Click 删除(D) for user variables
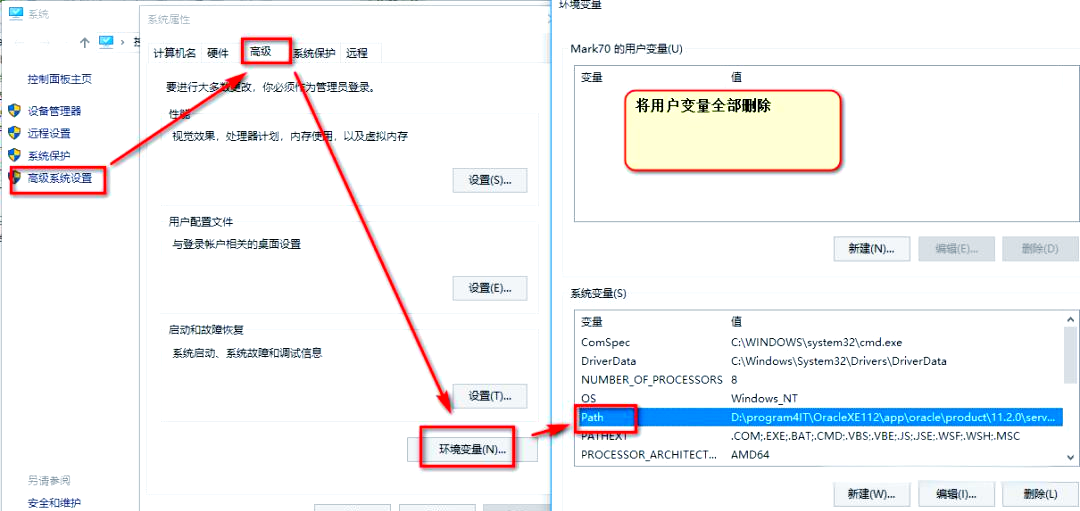The height and width of the screenshot is (511, 1080). [1040, 249]
